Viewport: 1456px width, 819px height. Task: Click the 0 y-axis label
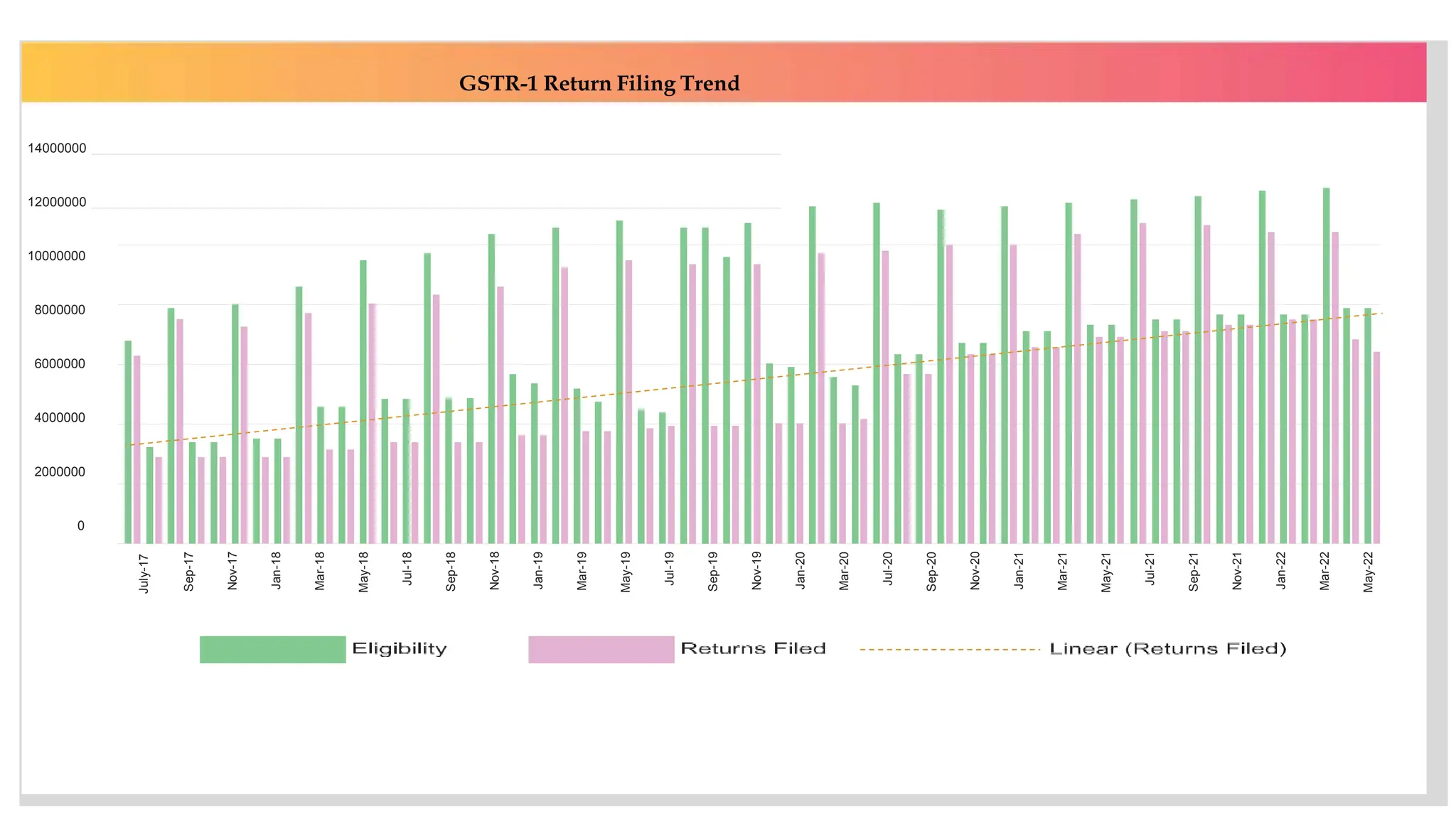pyautogui.click(x=80, y=526)
